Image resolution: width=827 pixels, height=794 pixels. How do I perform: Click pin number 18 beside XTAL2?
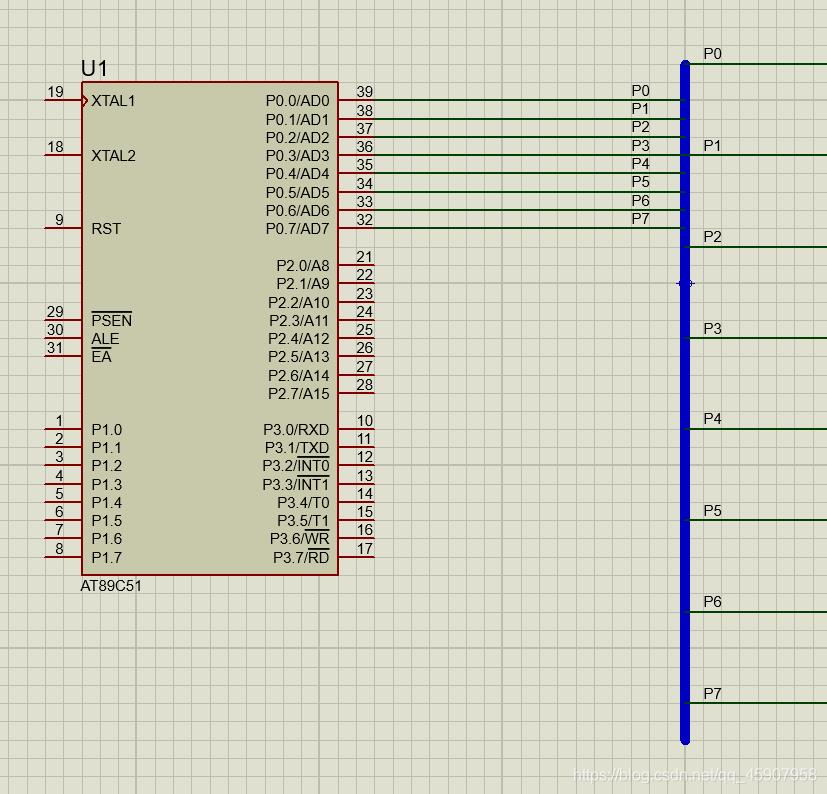click(55, 147)
